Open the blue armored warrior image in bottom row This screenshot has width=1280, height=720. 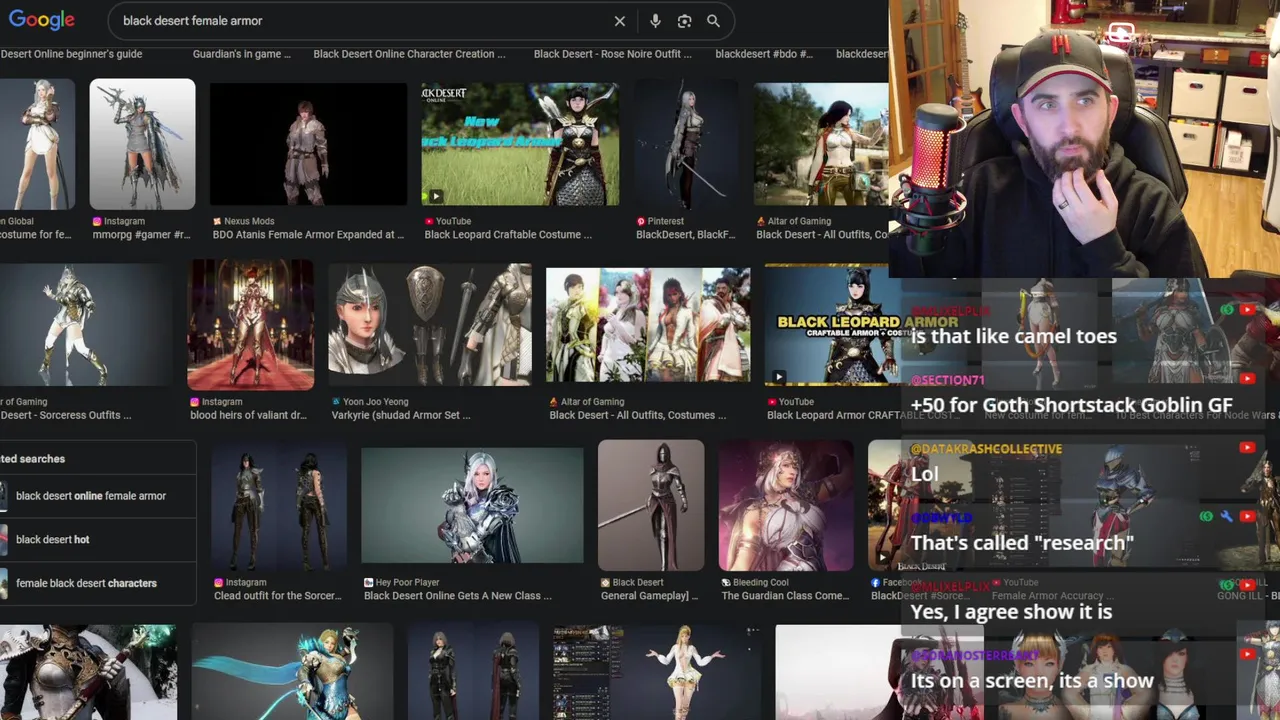[292, 672]
